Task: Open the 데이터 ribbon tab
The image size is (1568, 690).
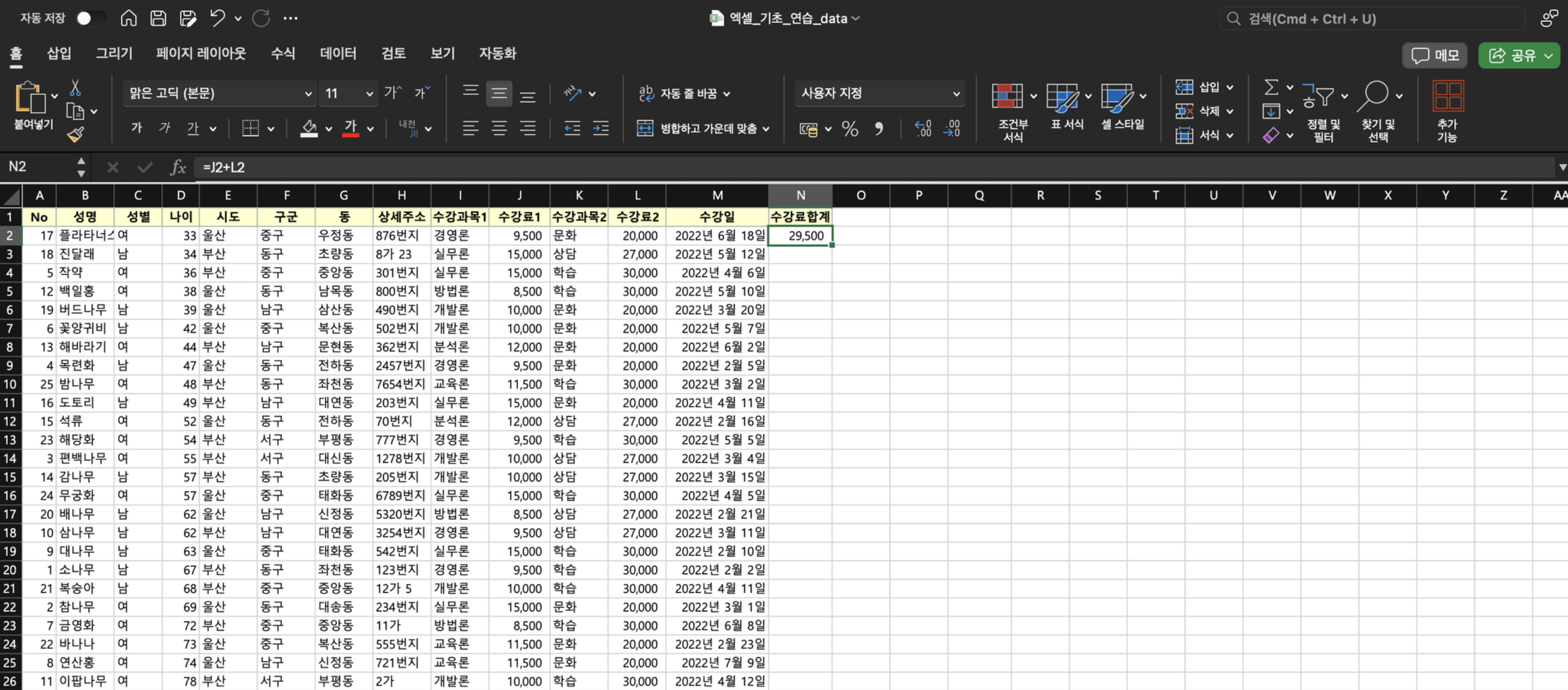Action: tap(338, 54)
